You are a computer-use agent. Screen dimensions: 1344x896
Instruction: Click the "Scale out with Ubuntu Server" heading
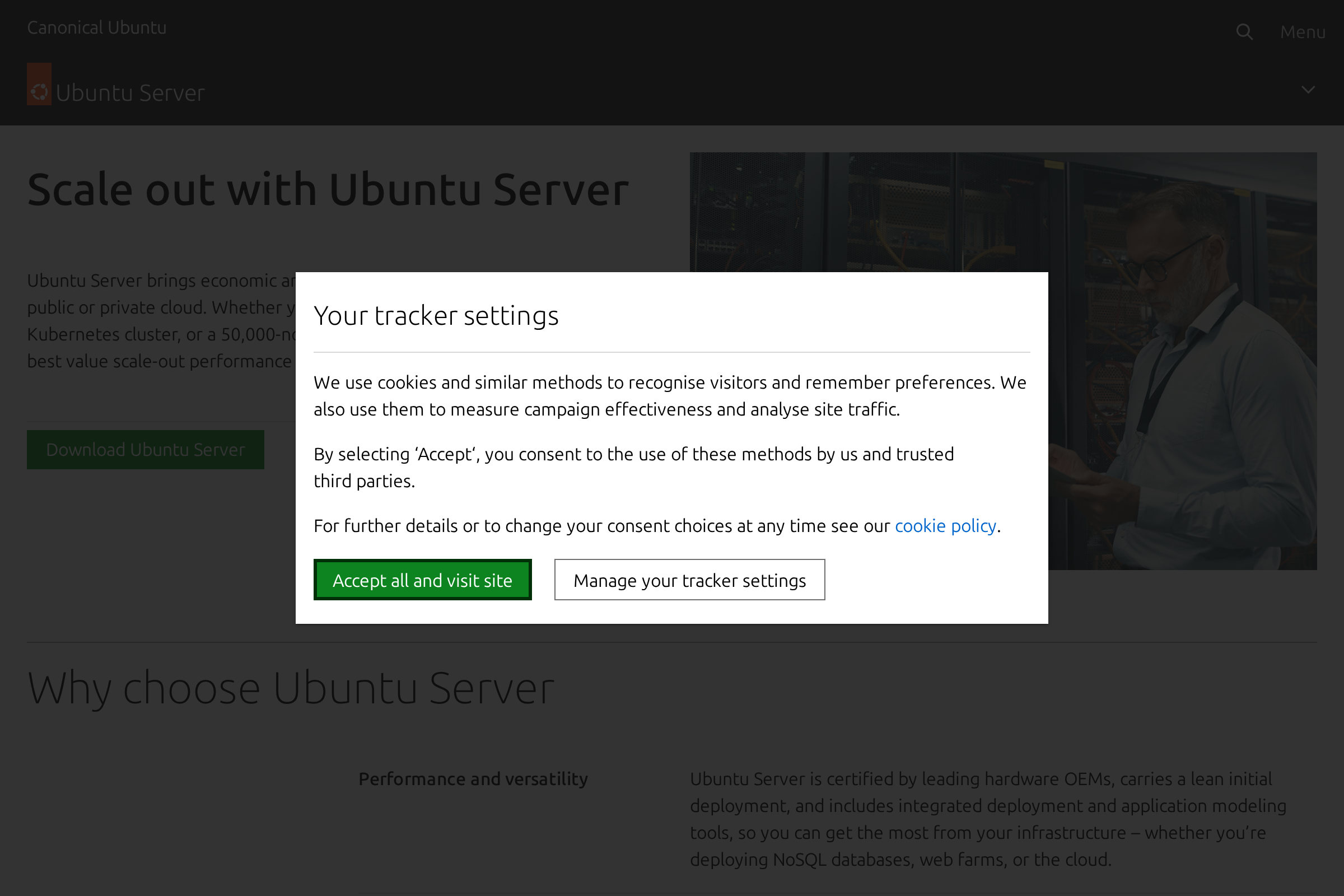pyautogui.click(x=328, y=189)
